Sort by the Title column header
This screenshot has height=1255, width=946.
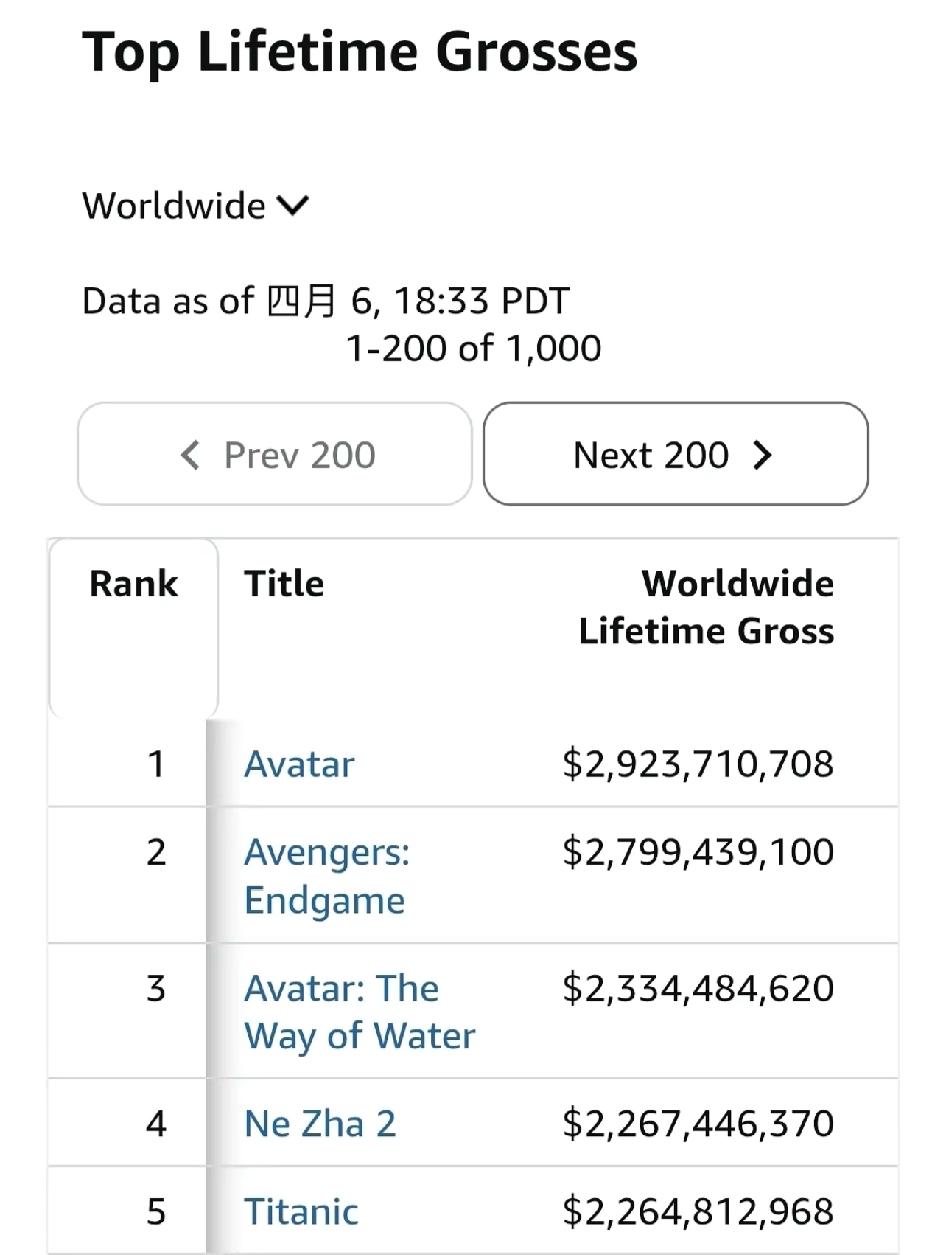click(x=284, y=584)
